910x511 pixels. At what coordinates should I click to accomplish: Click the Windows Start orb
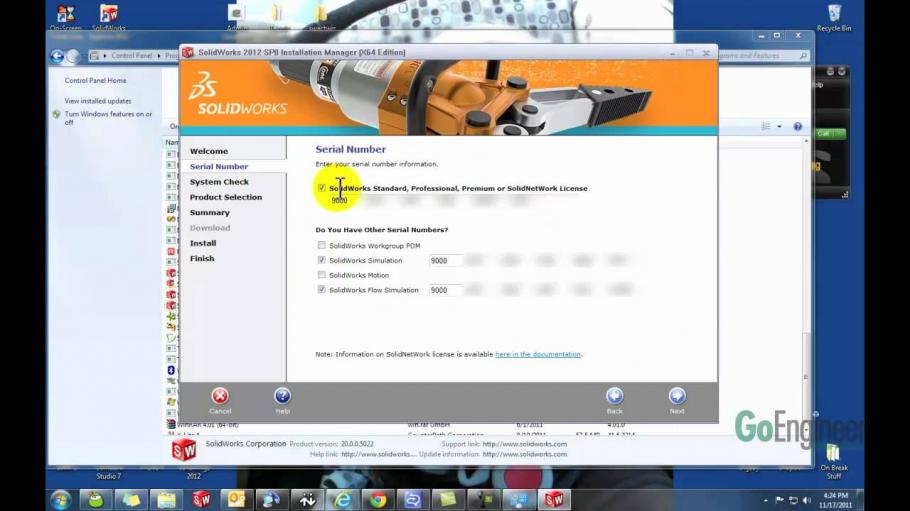60,499
